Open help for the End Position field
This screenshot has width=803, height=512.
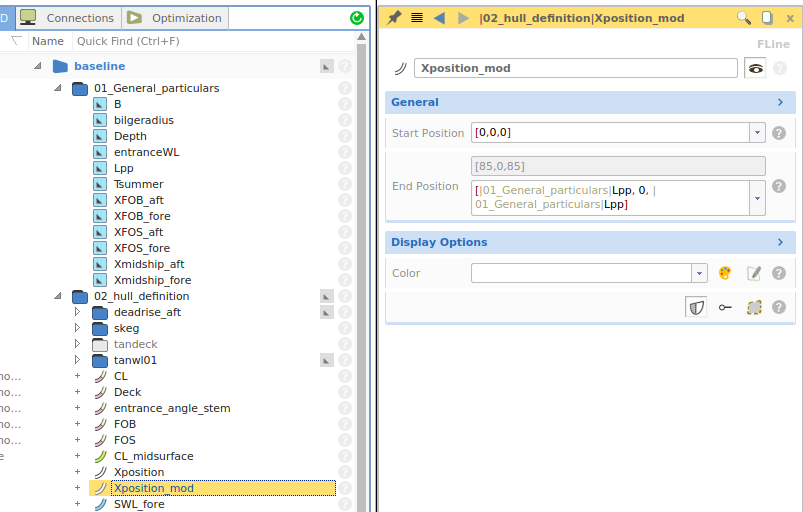pos(779,186)
